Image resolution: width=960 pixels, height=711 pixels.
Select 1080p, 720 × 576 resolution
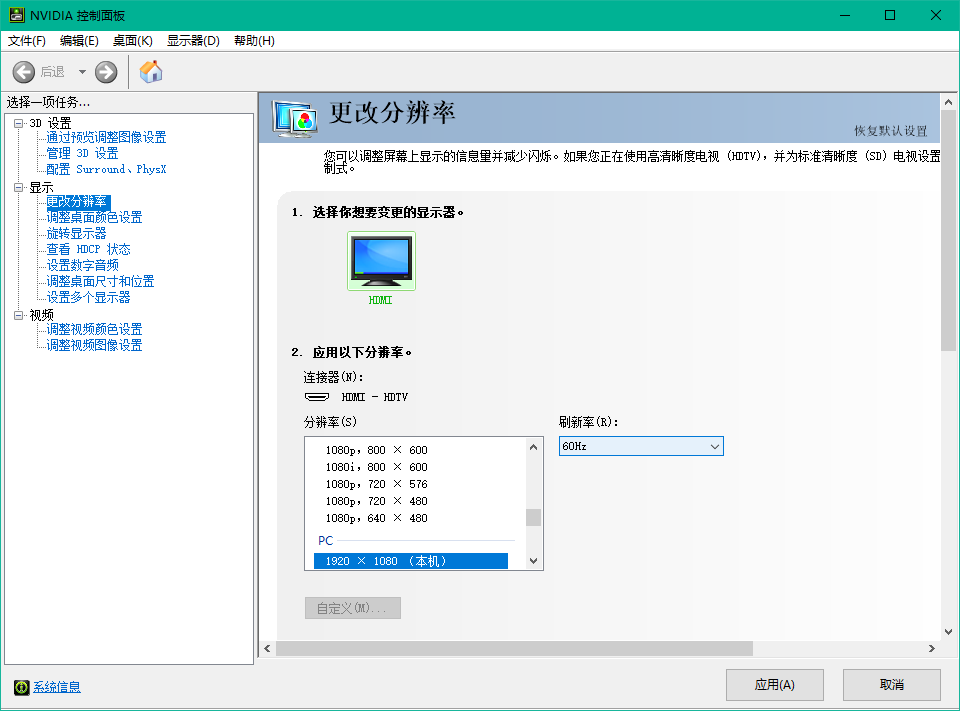[376, 484]
